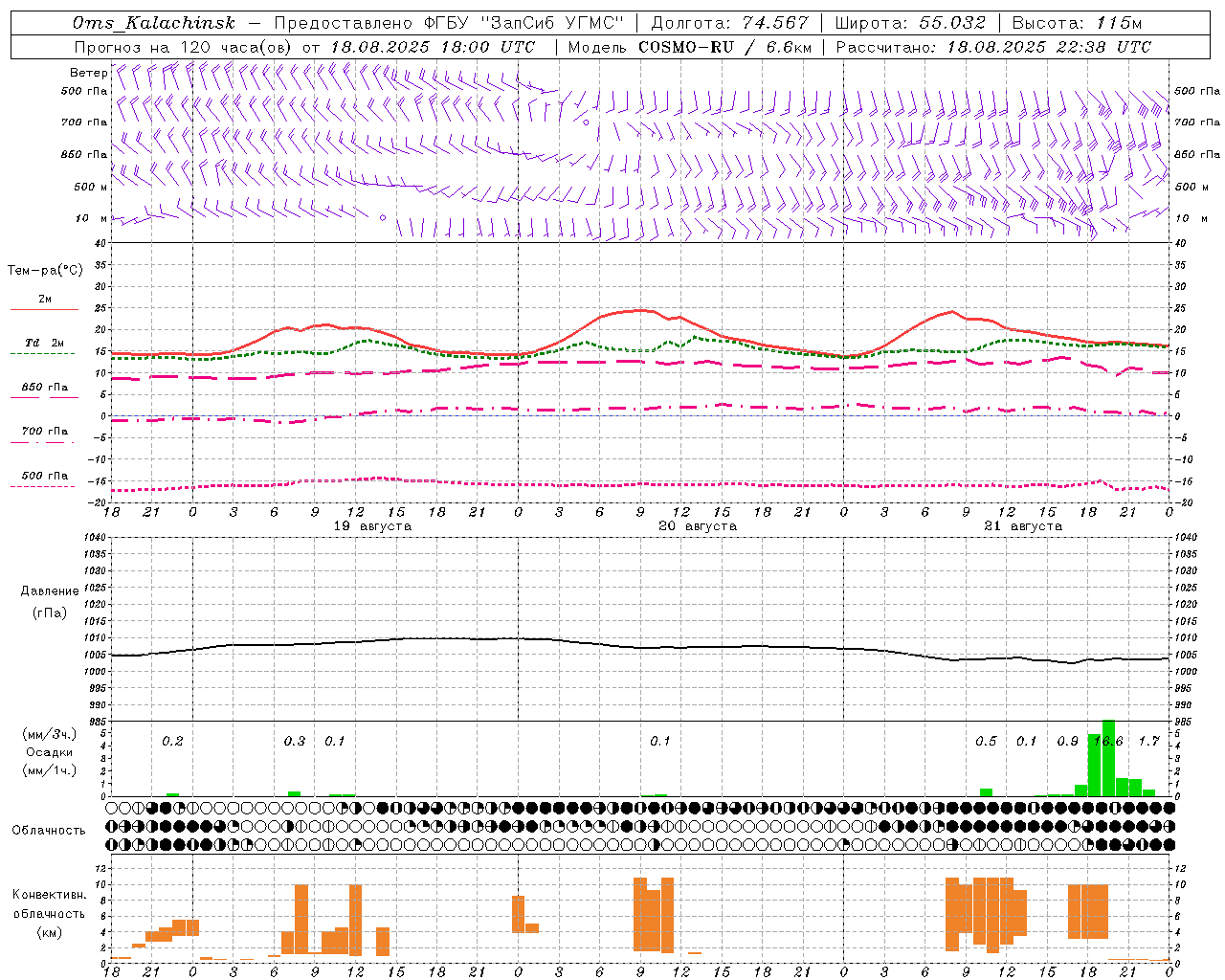Click the Тем-ра(°C) axis title
This screenshot has height=980, width=1225.
tap(45, 271)
